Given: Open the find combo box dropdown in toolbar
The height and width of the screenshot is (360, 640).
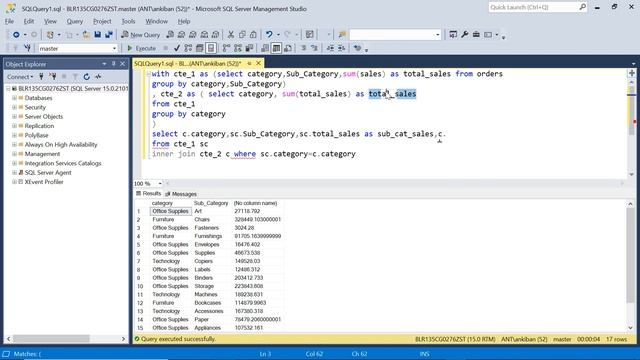Looking at the screenshot, I should click(x=438, y=35).
